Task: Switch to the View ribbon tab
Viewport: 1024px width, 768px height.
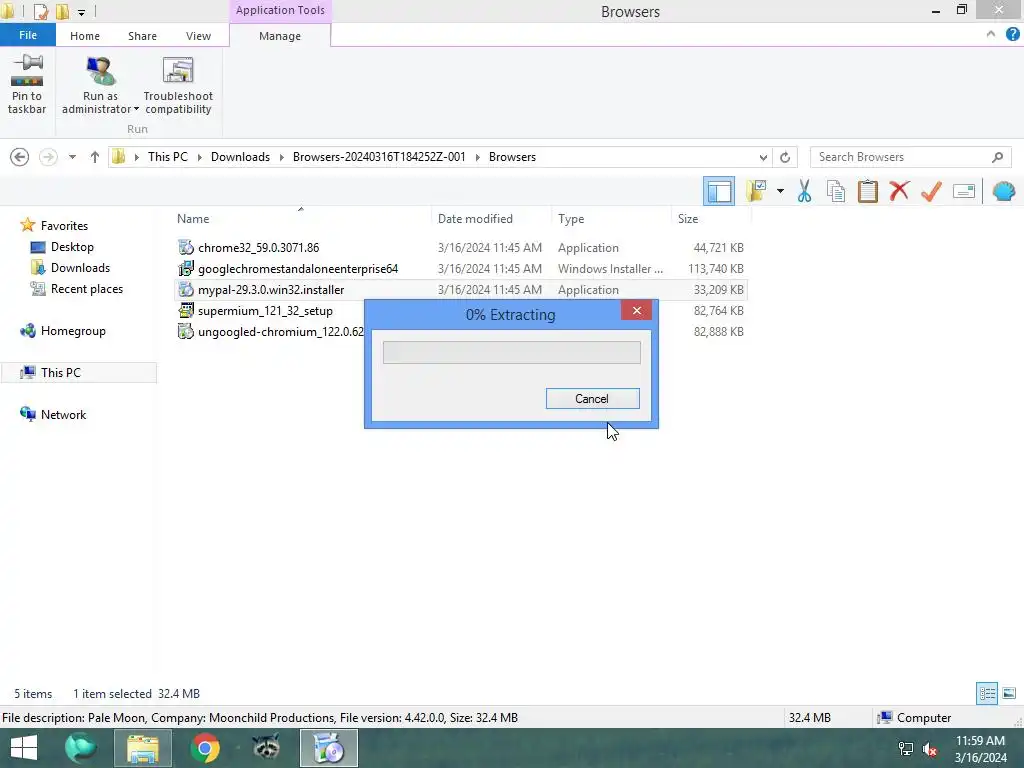Action: pos(198,36)
